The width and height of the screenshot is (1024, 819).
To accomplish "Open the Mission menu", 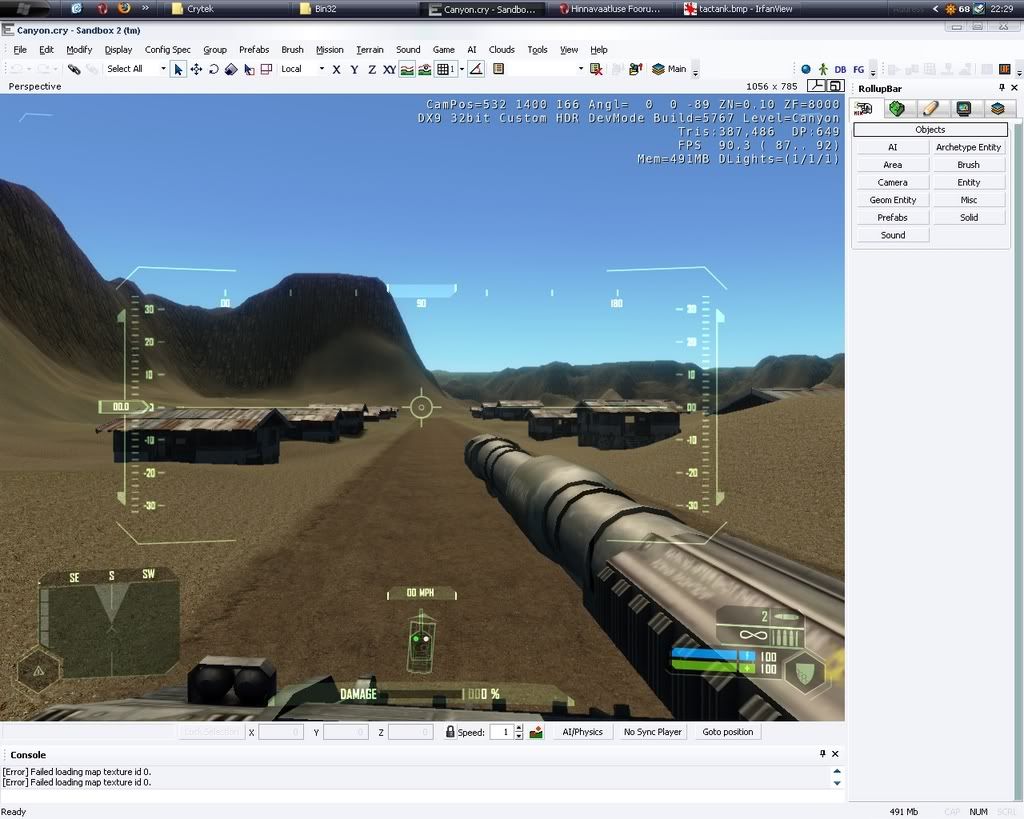I will (x=330, y=50).
